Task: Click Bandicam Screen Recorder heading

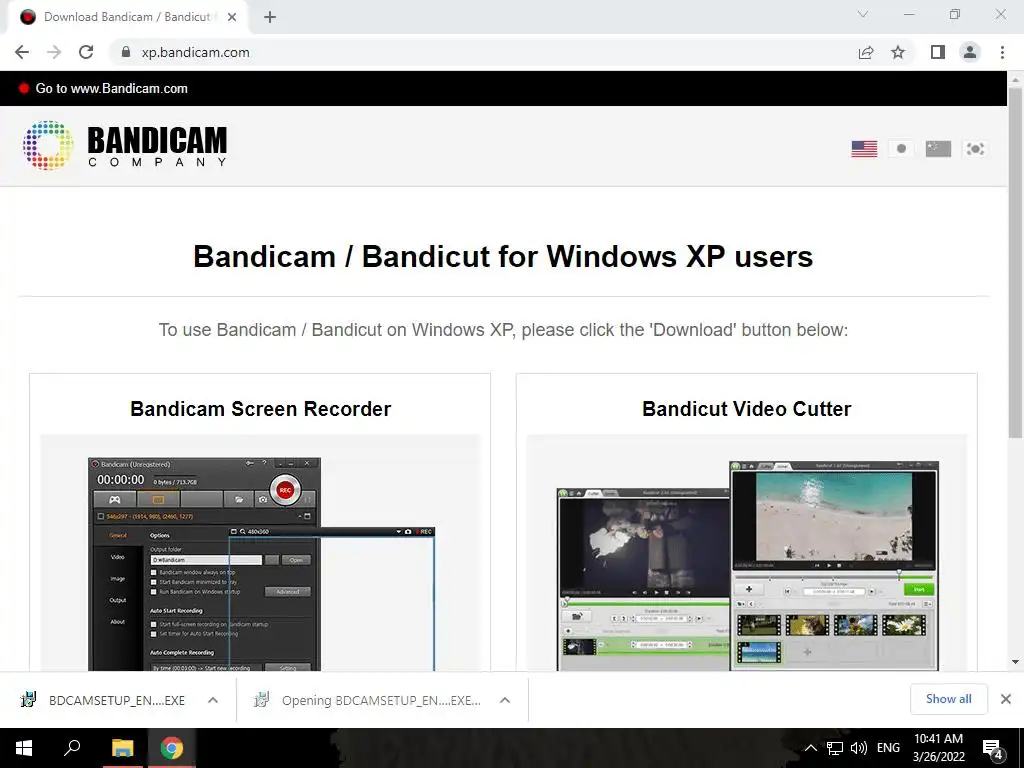Action: 261,409
